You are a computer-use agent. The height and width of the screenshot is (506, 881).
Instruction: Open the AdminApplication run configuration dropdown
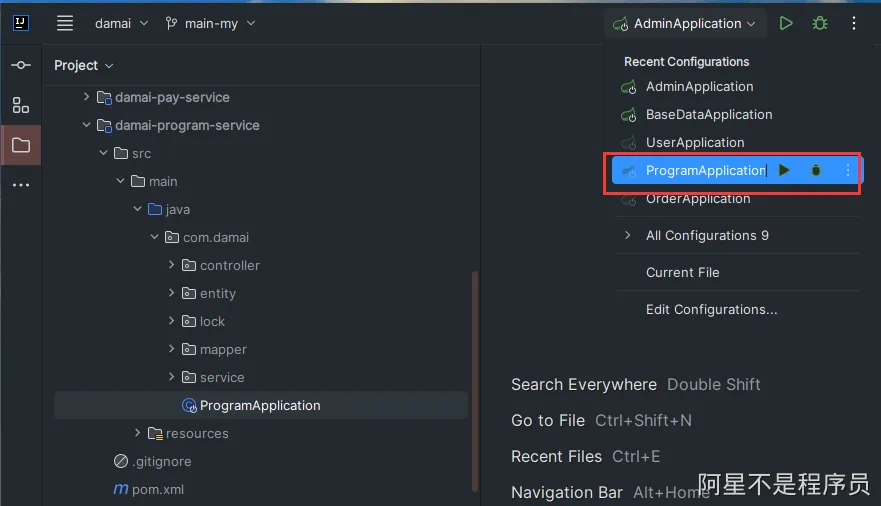pyautogui.click(x=686, y=23)
